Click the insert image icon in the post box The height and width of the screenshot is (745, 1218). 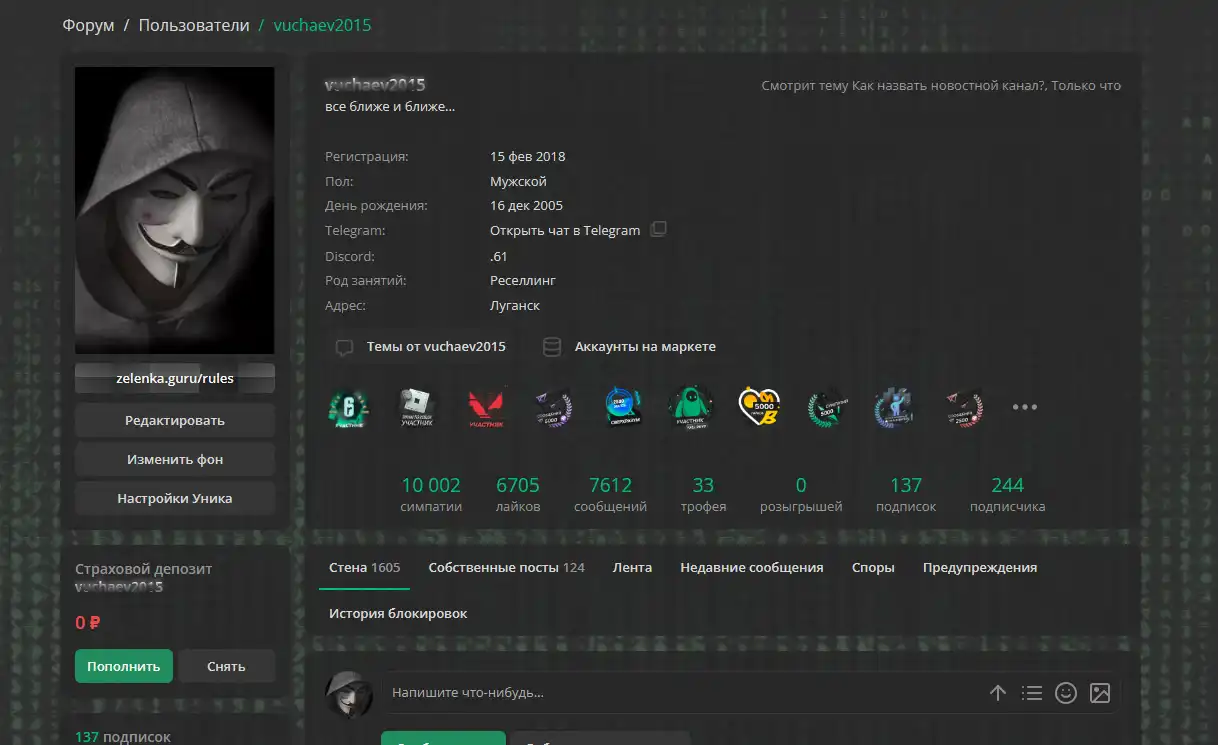(1100, 693)
